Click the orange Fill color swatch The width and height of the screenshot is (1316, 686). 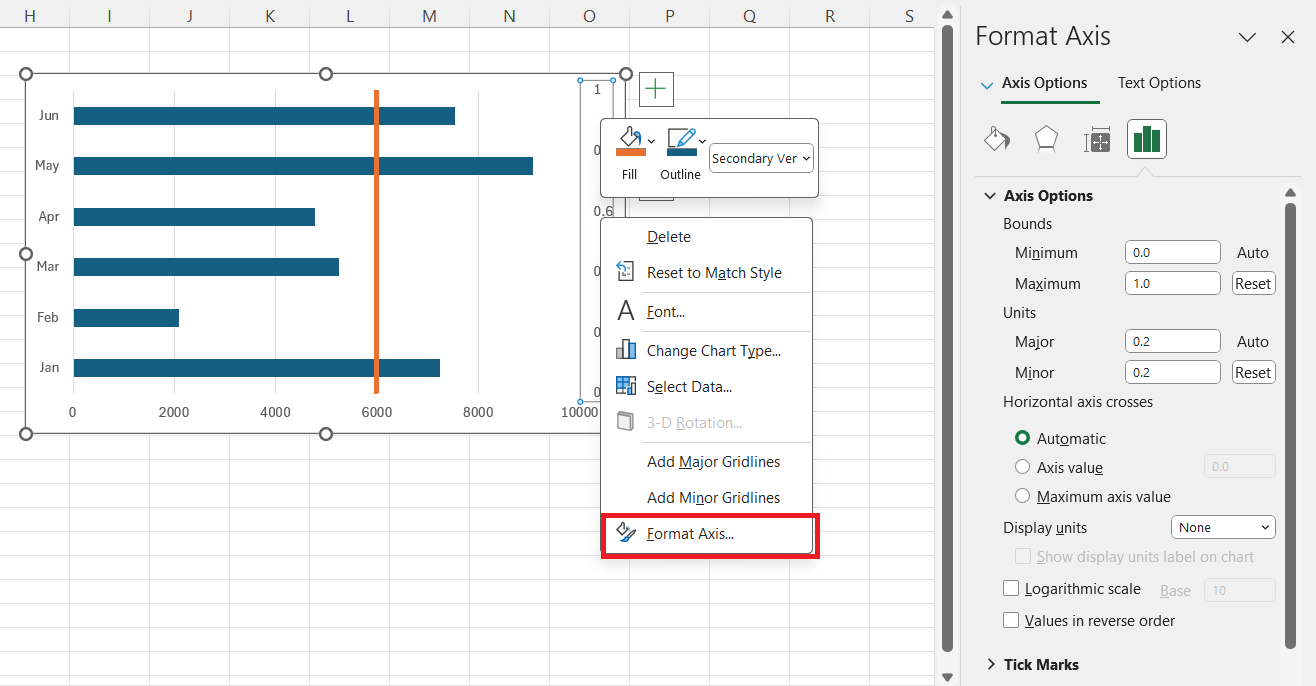point(630,152)
